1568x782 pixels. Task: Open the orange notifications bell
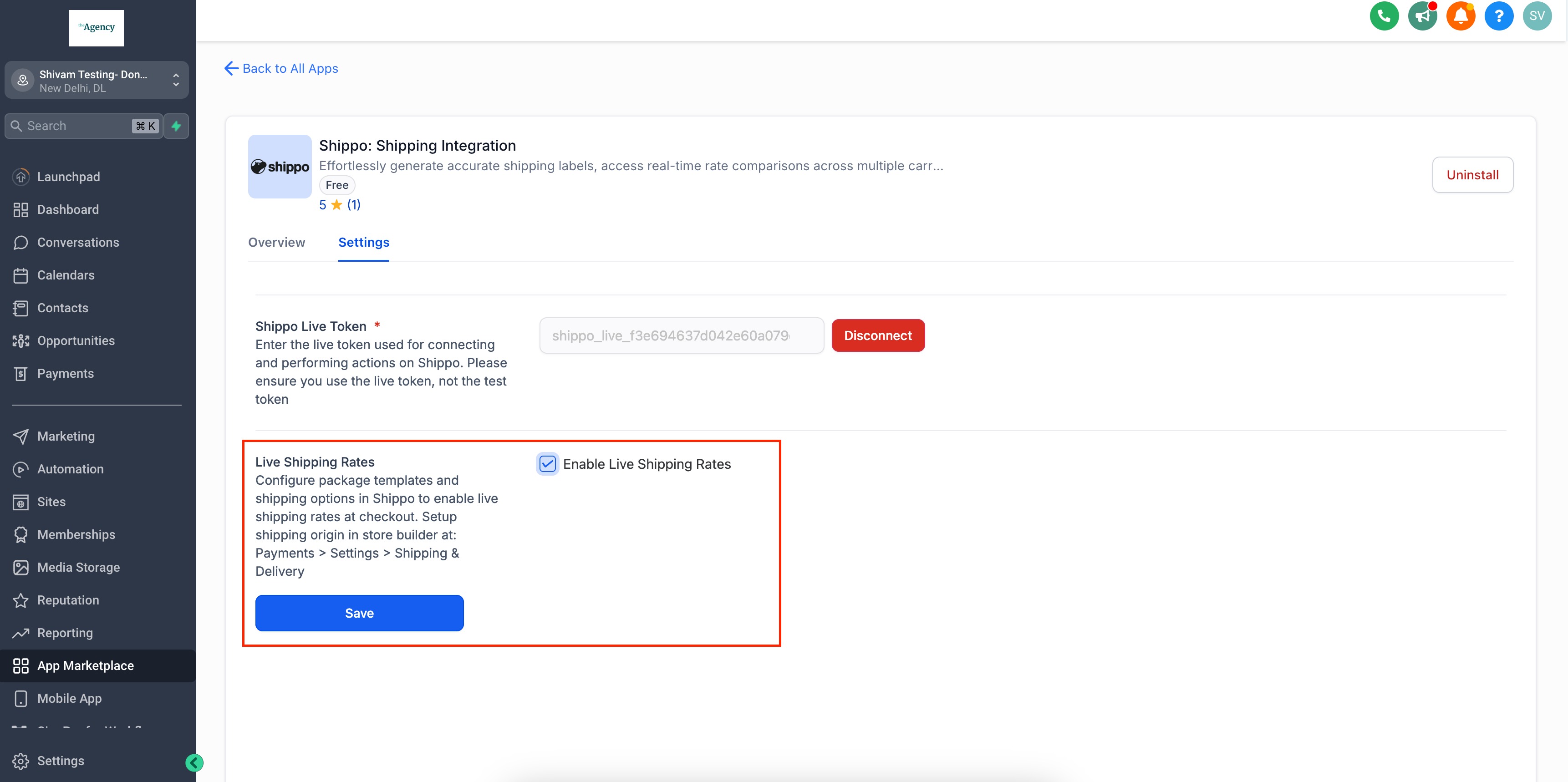pyautogui.click(x=1460, y=16)
